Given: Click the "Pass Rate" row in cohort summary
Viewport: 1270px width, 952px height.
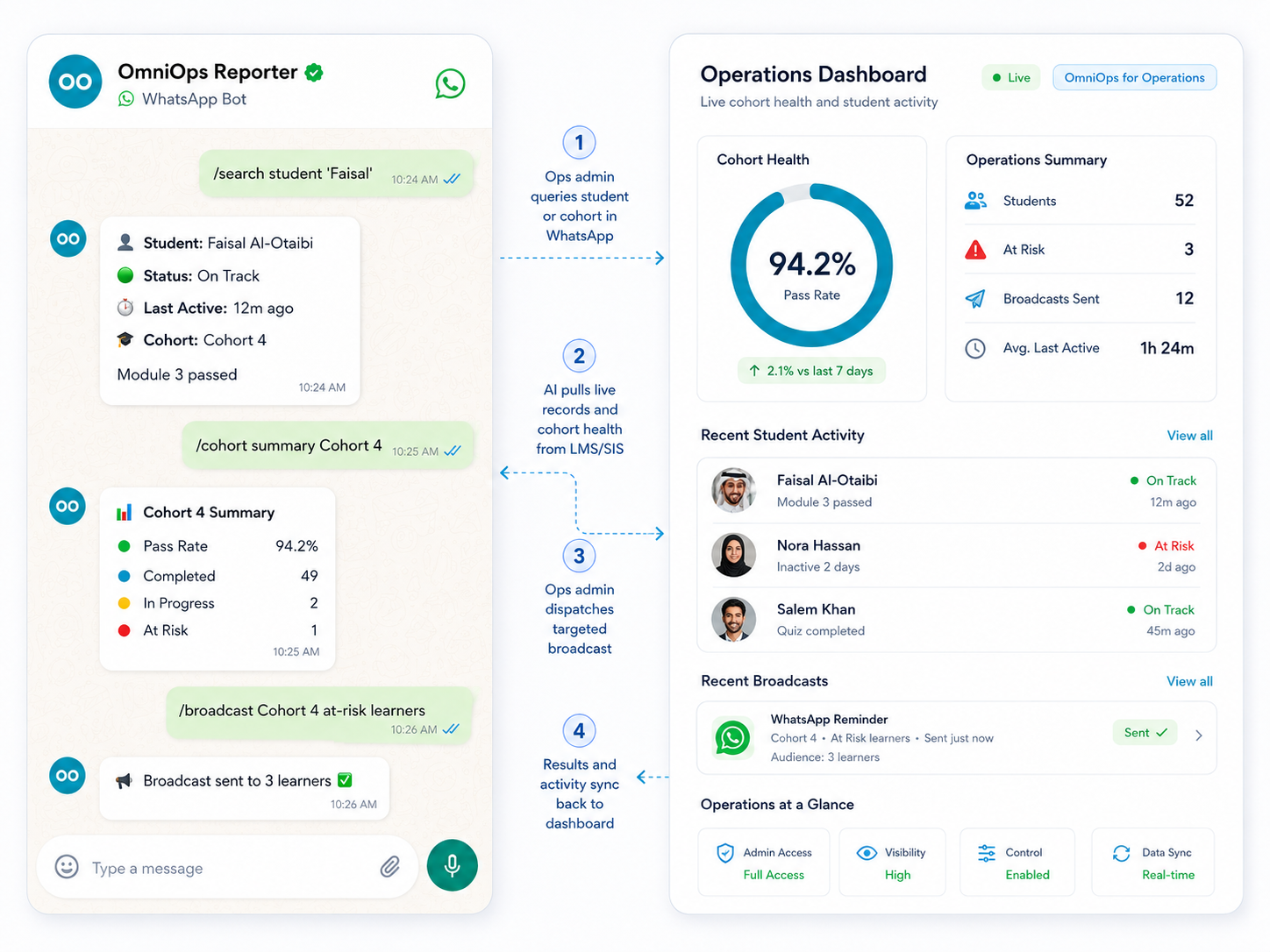Looking at the screenshot, I should 218,546.
